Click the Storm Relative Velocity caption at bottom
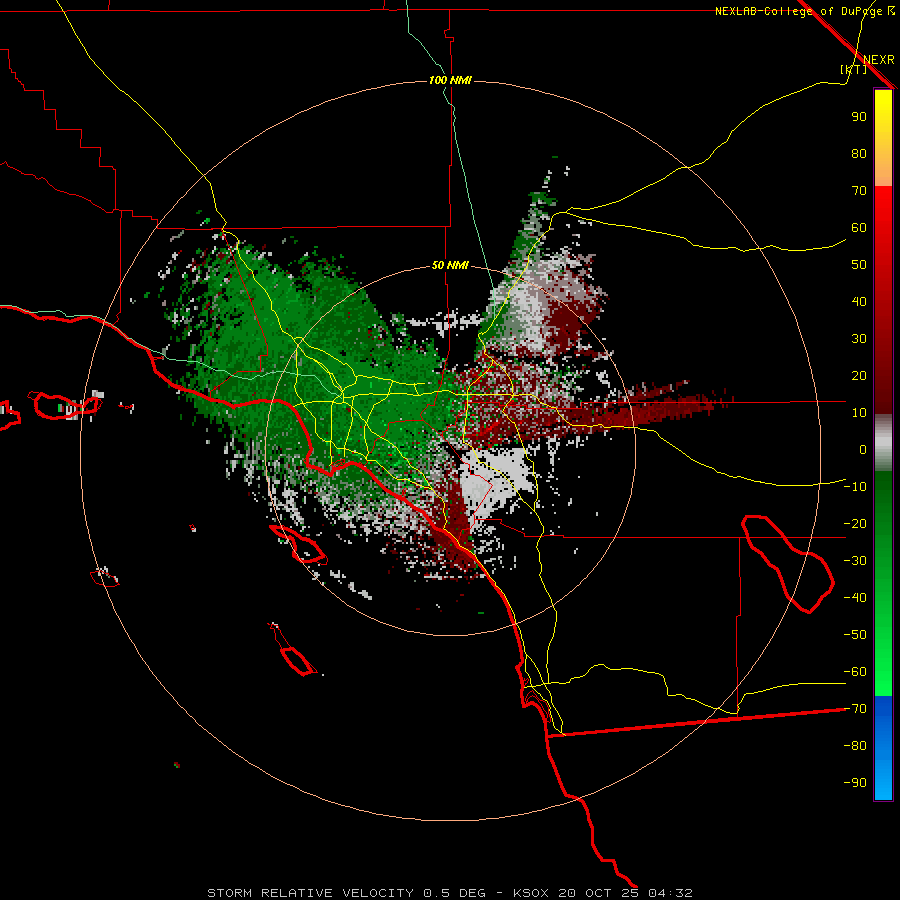 click(x=449, y=893)
